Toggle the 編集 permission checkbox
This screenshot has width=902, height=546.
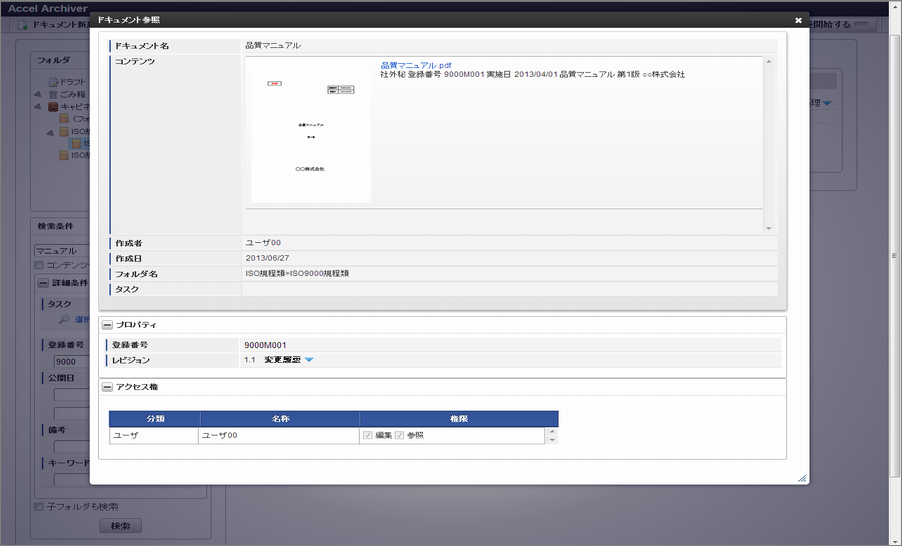point(368,436)
